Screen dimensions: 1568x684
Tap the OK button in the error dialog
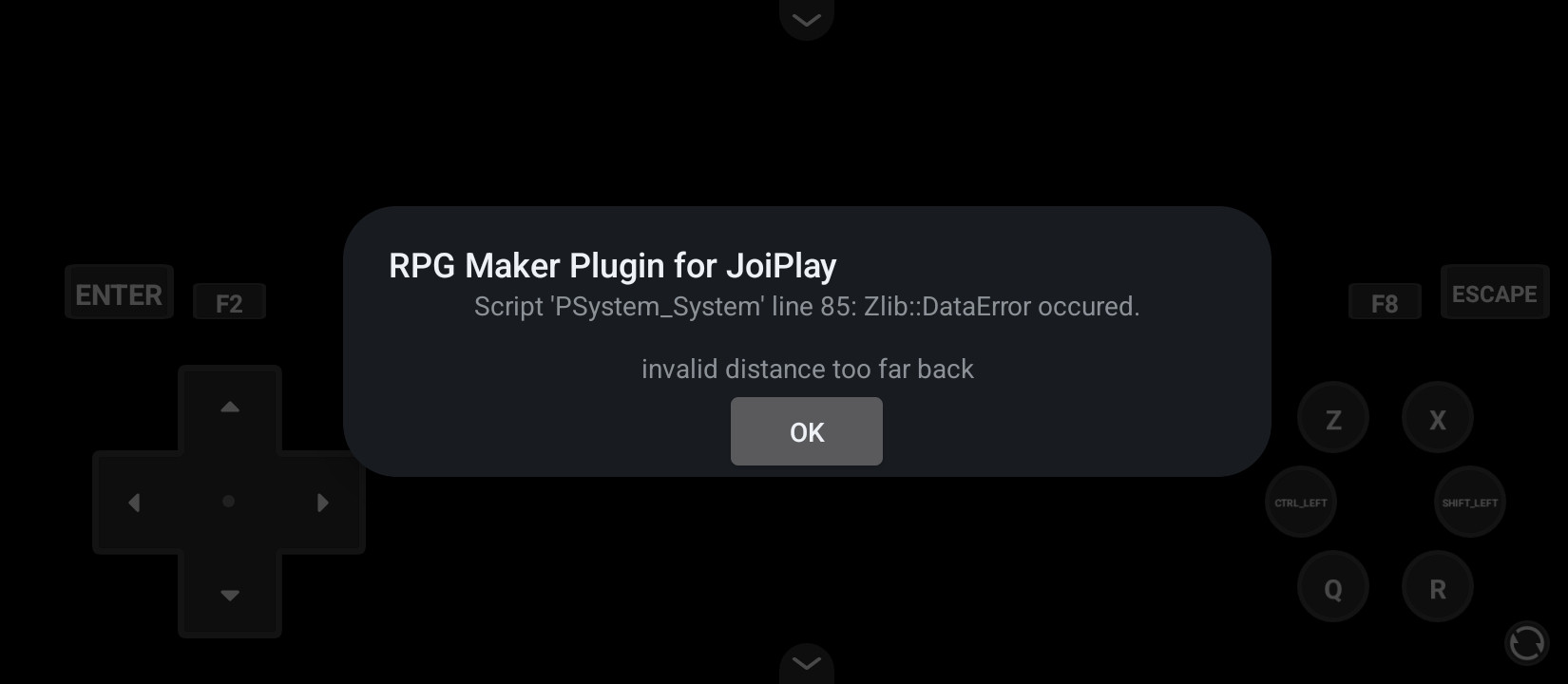pos(806,431)
